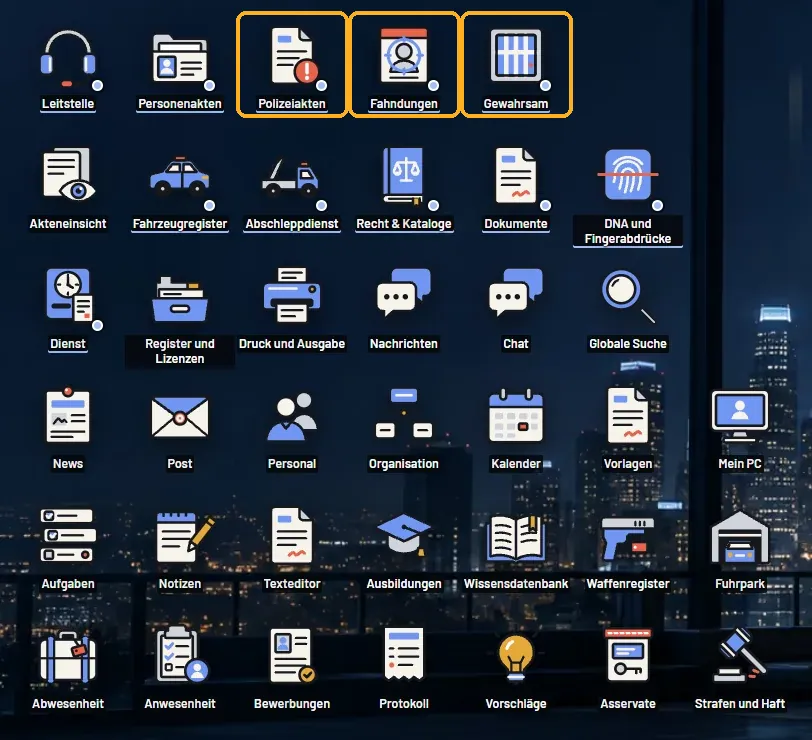Image resolution: width=812 pixels, height=740 pixels.
Task: Open Mein PC monitor icon
Action: (x=740, y=416)
